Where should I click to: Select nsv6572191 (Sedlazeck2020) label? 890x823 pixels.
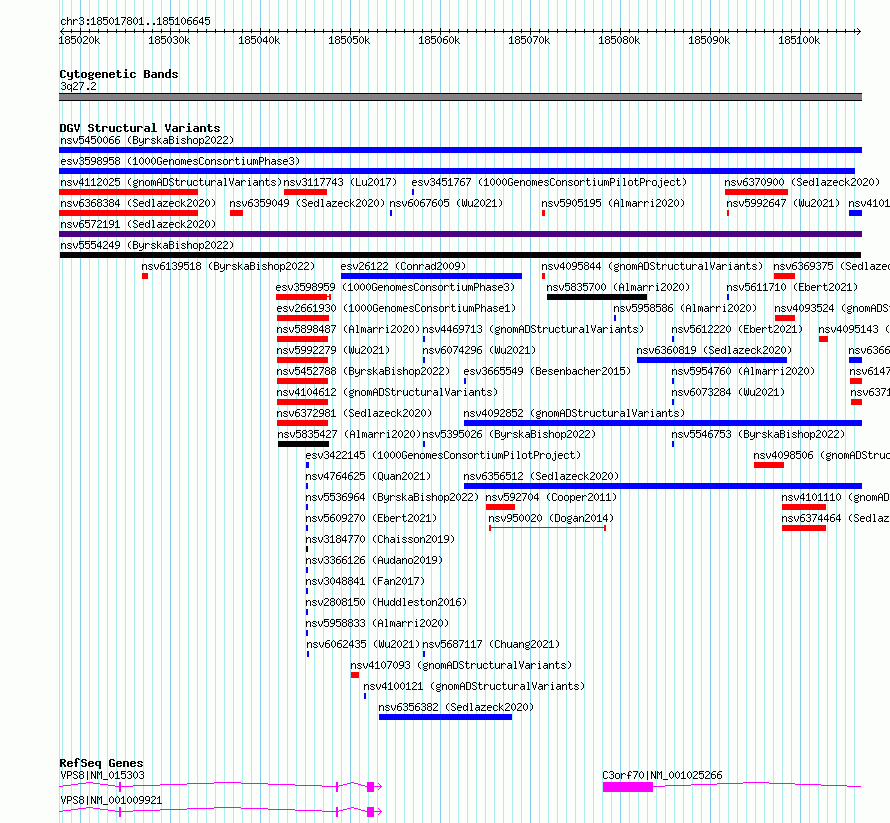click(x=138, y=224)
